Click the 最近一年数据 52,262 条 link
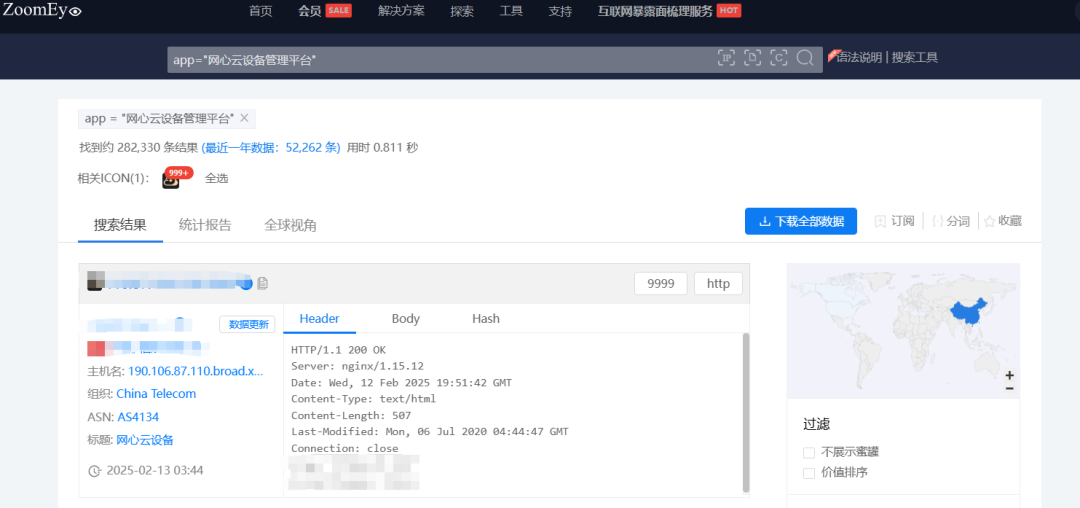Image resolution: width=1080 pixels, height=508 pixels. click(x=271, y=147)
